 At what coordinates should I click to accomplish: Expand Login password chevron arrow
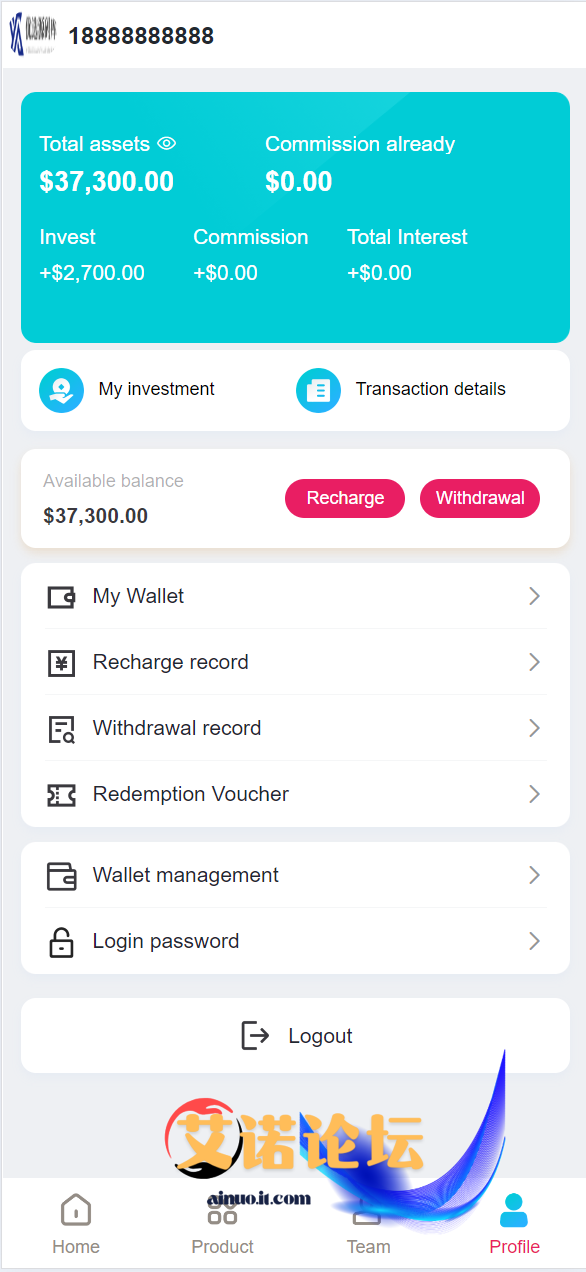point(534,942)
